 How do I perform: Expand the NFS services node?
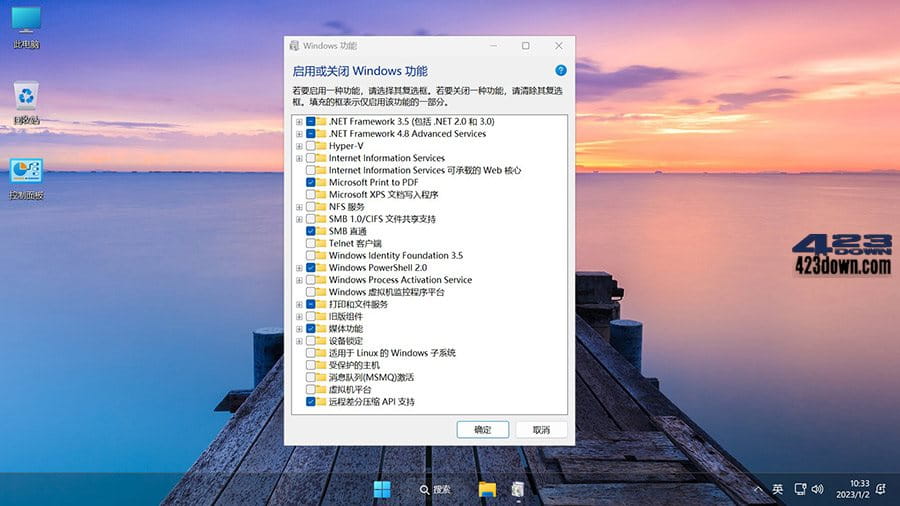pos(299,207)
